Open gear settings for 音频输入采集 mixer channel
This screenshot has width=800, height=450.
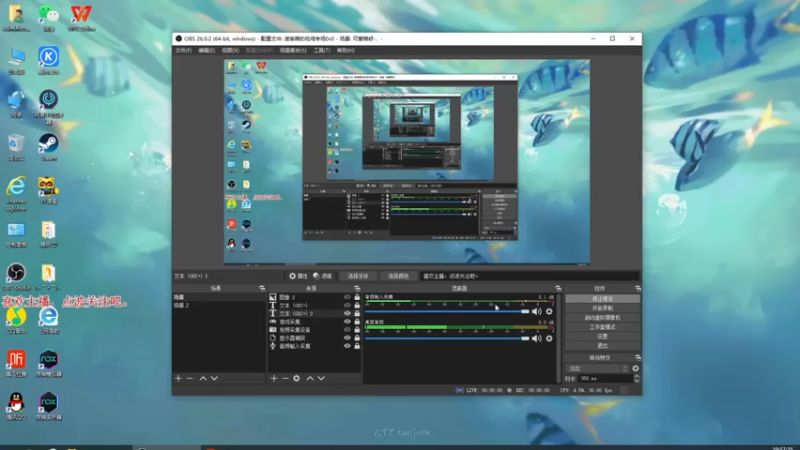549,311
